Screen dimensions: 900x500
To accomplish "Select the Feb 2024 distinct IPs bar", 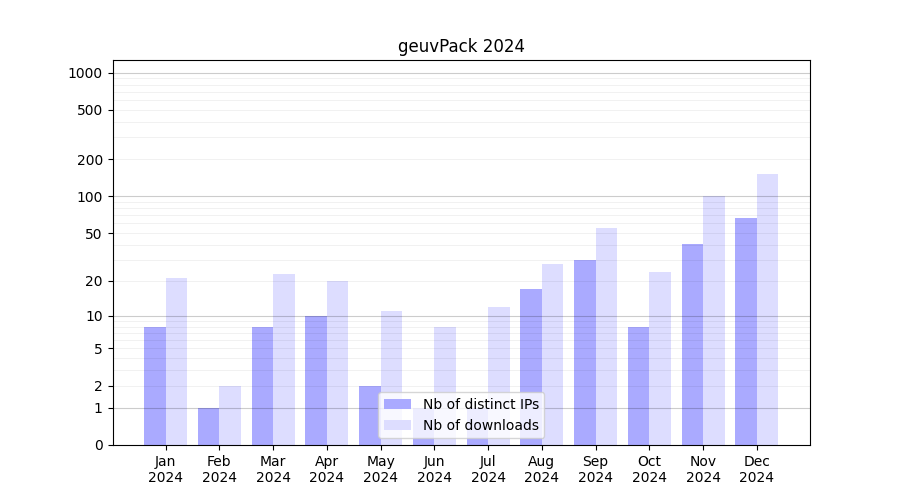I will click(x=208, y=427).
